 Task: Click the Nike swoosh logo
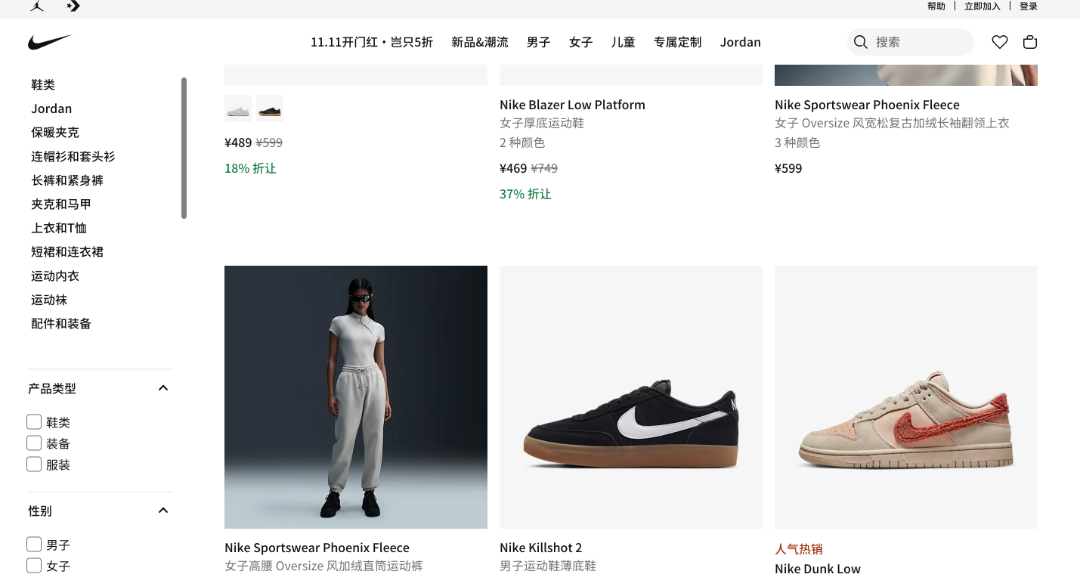pyautogui.click(x=50, y=42)
